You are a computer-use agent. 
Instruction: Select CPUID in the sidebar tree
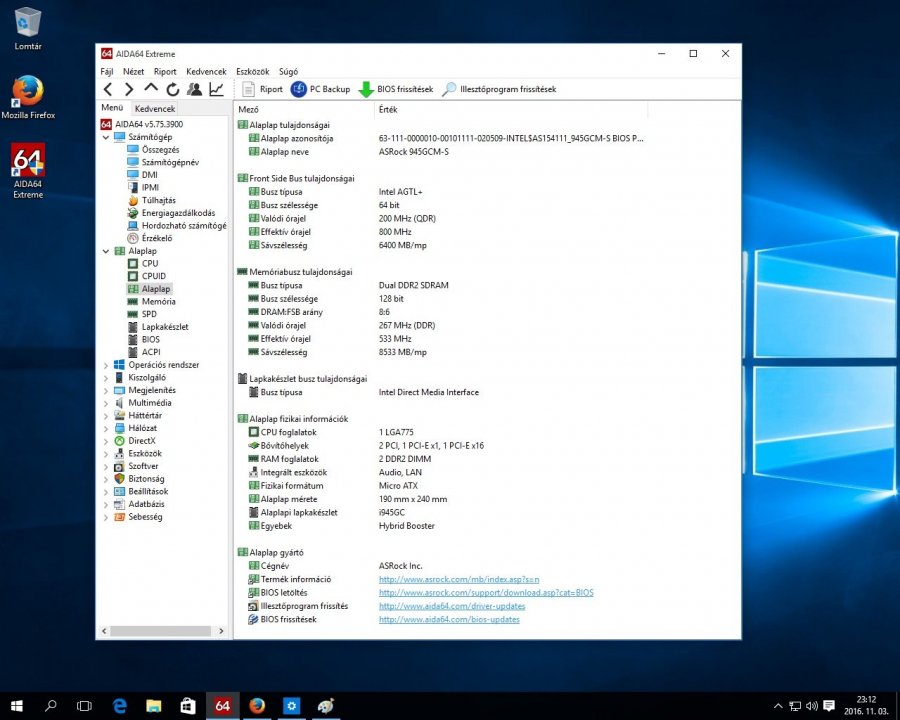154,276
